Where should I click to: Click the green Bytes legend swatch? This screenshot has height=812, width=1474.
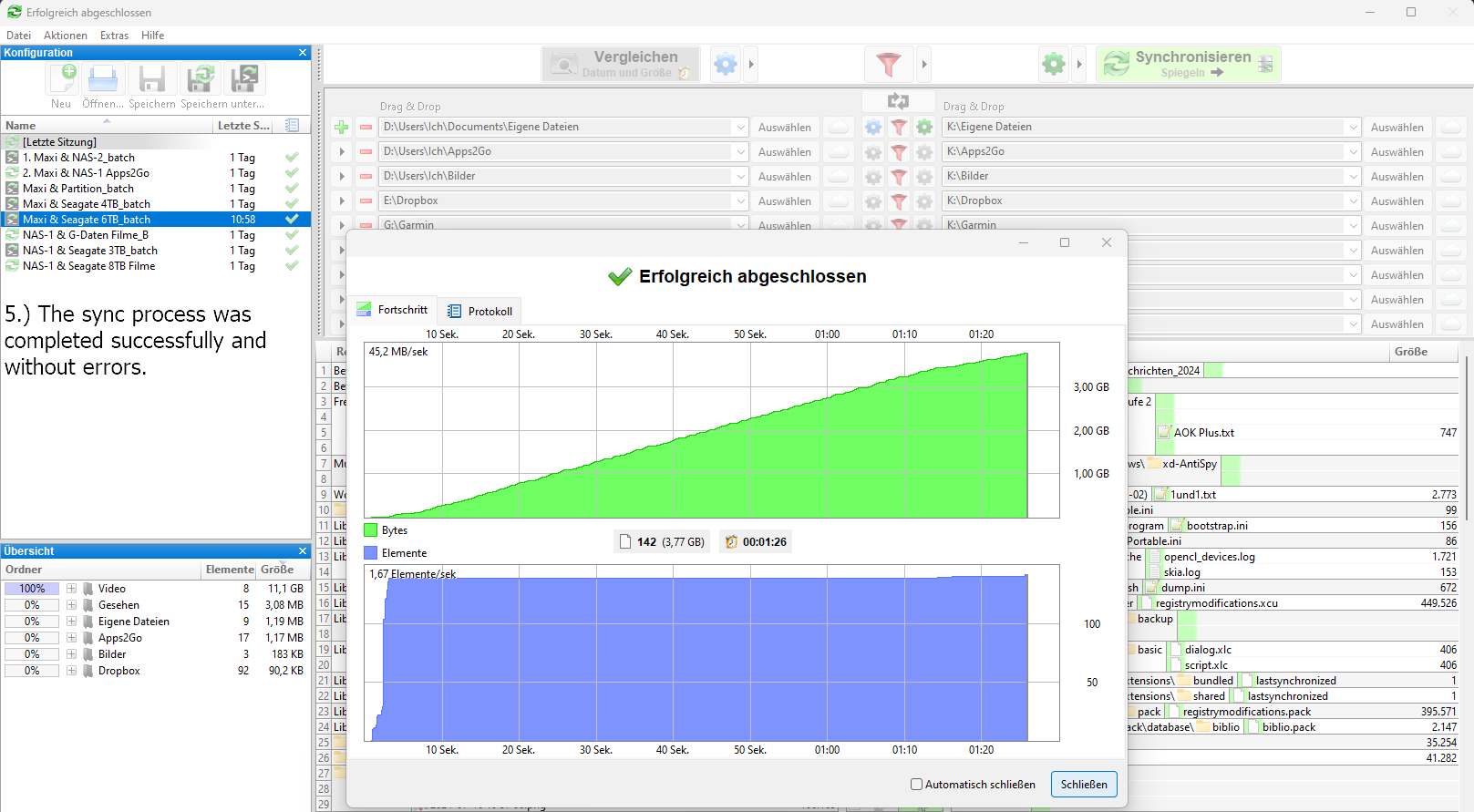pyautogui.click(x=370, y=529)
